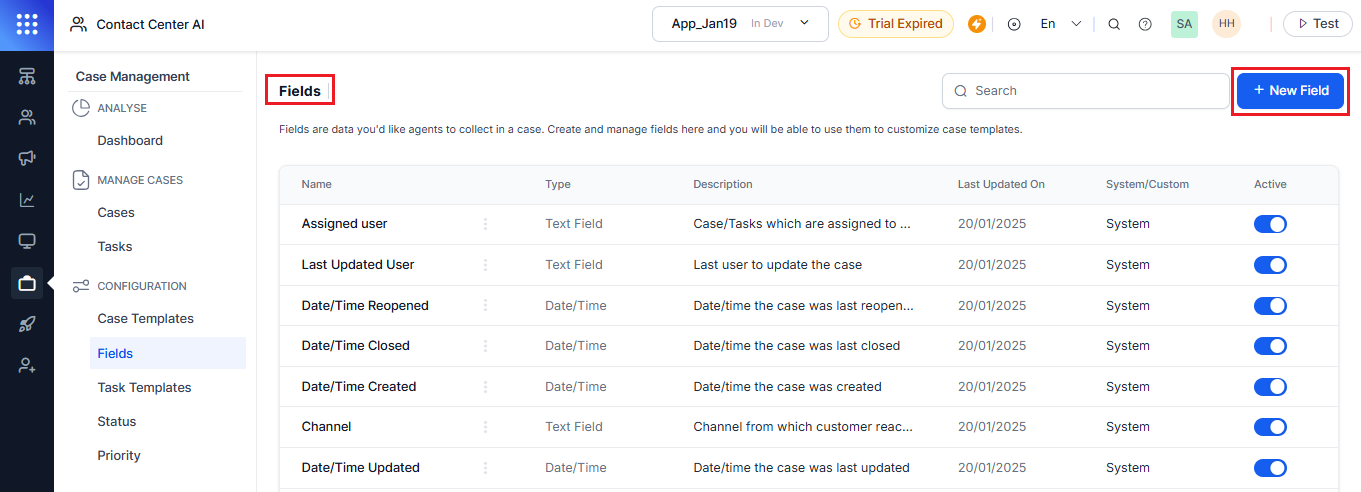Open the line chart analytics icon

(27, 200)
